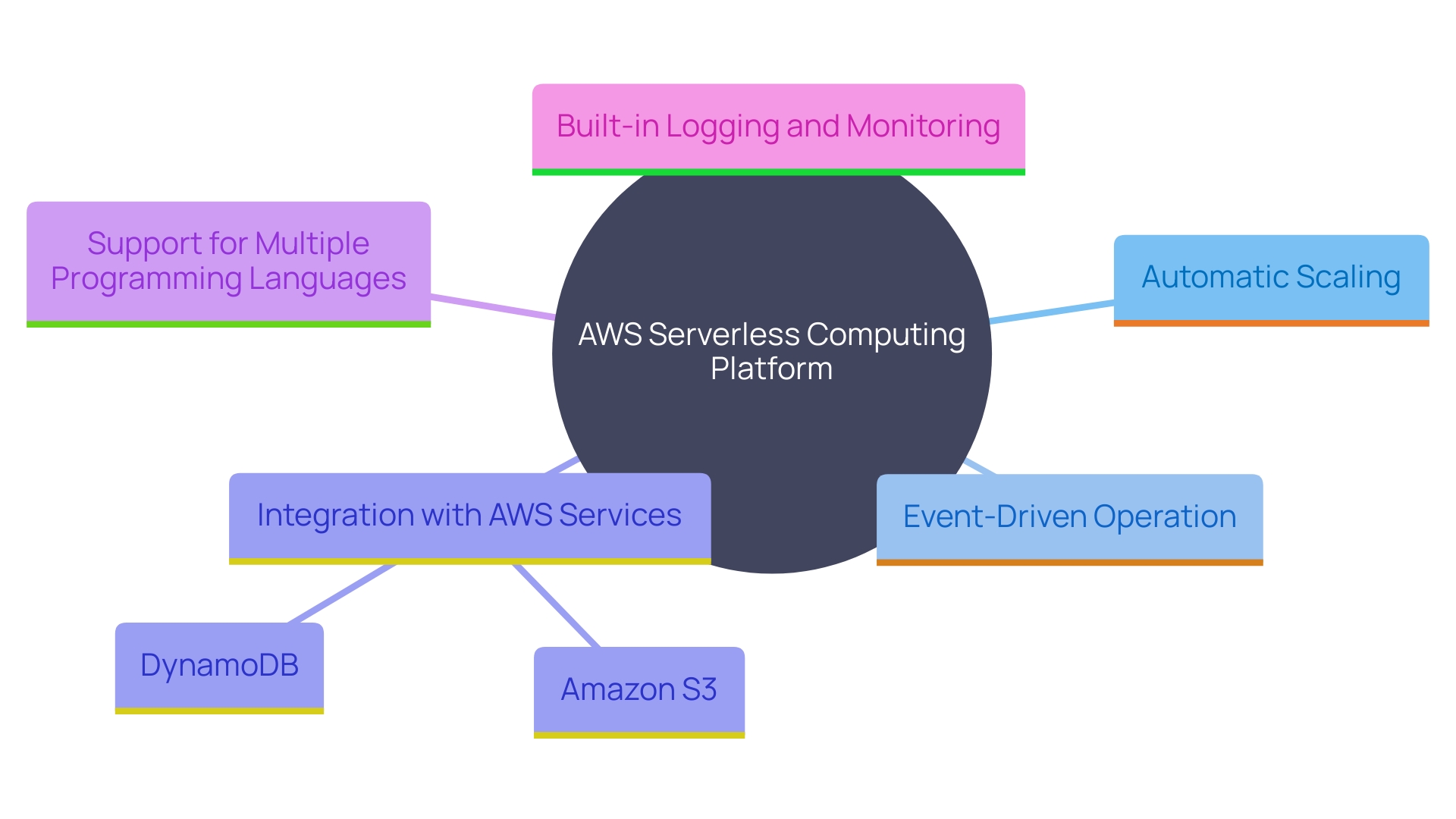Select the DynamoDB node

(219, 668)
